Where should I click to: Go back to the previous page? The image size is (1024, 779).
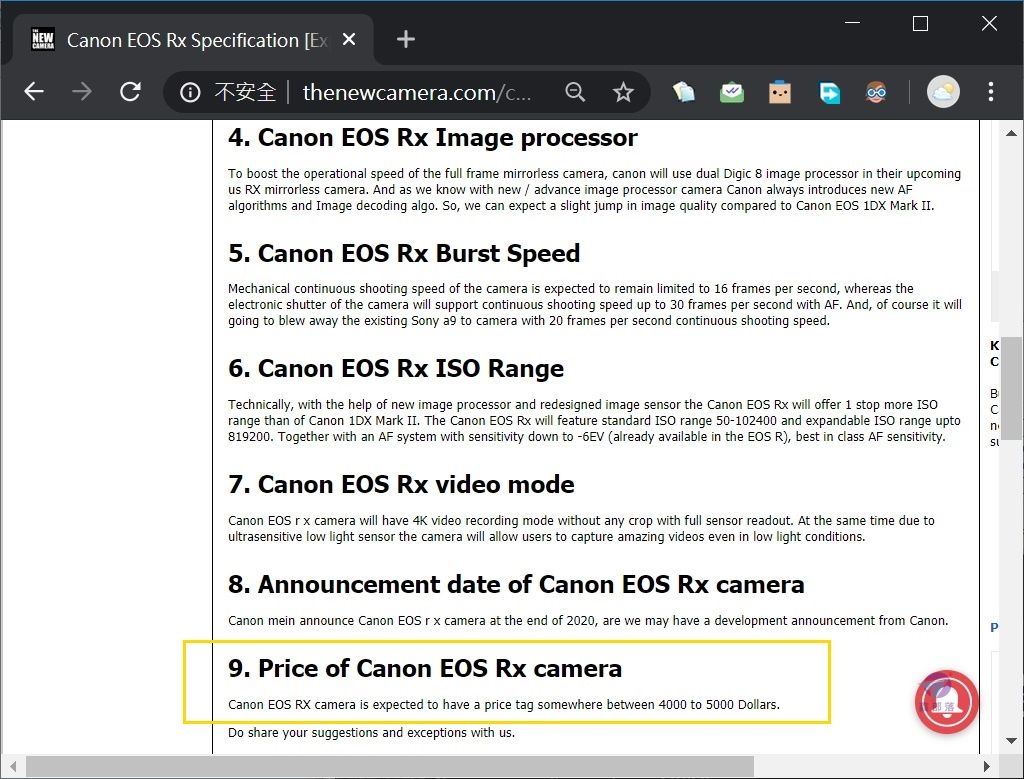click(34, 91)
